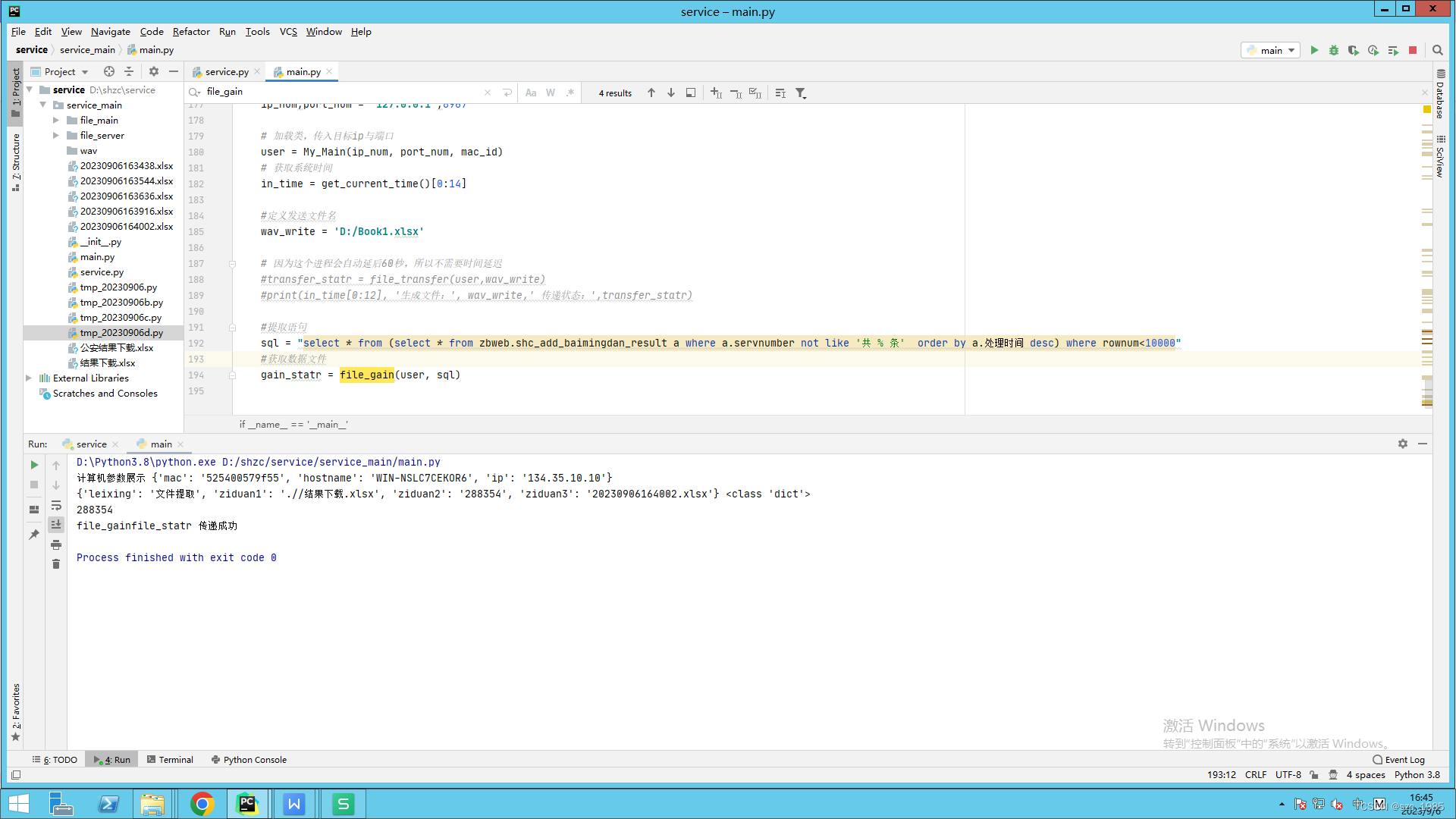1456x819 pixels.
Task: Expand External Libraries node
Action: pos(30,378)
